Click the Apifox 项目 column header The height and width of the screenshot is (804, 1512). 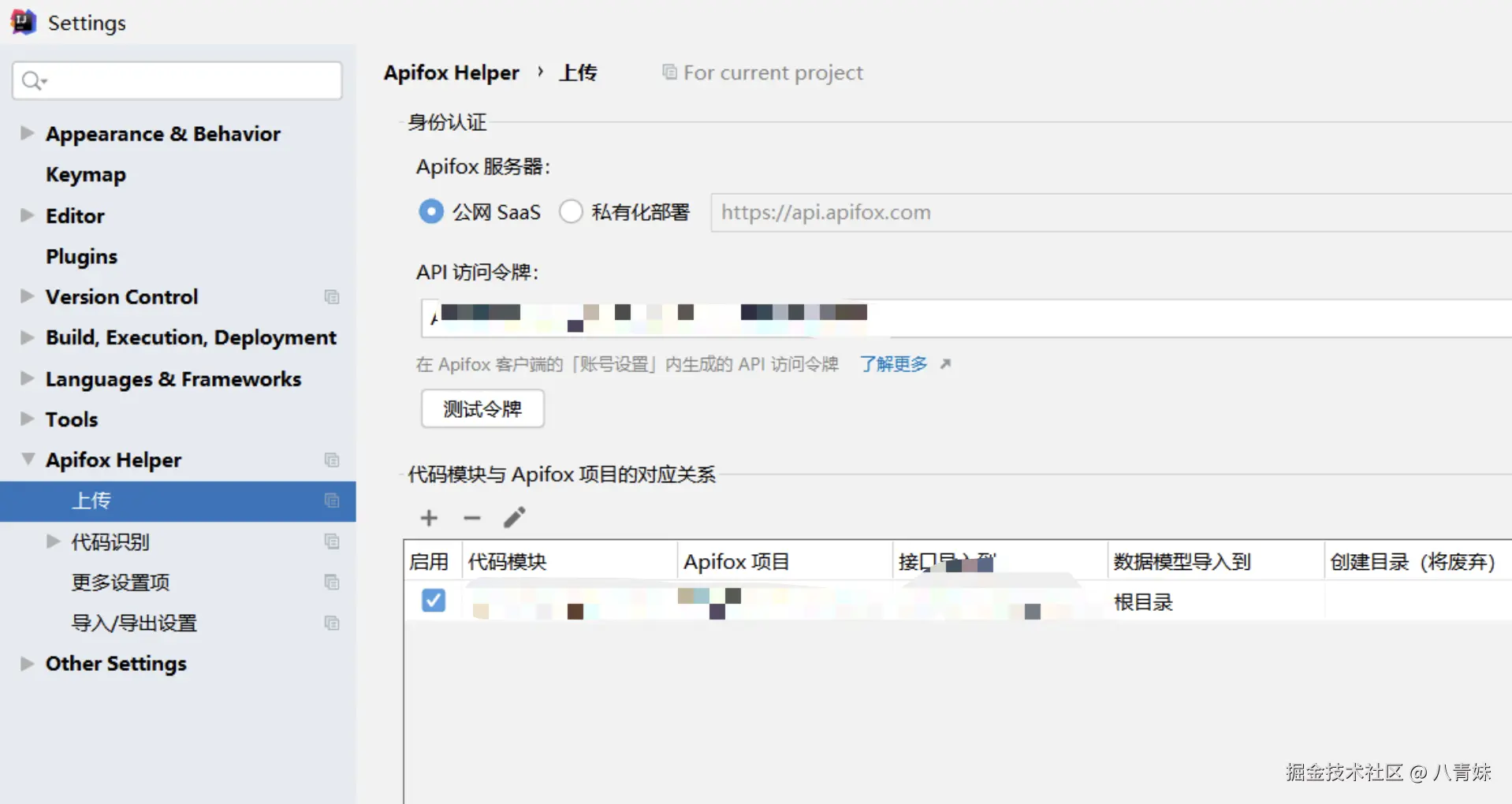tap(785, 561)
